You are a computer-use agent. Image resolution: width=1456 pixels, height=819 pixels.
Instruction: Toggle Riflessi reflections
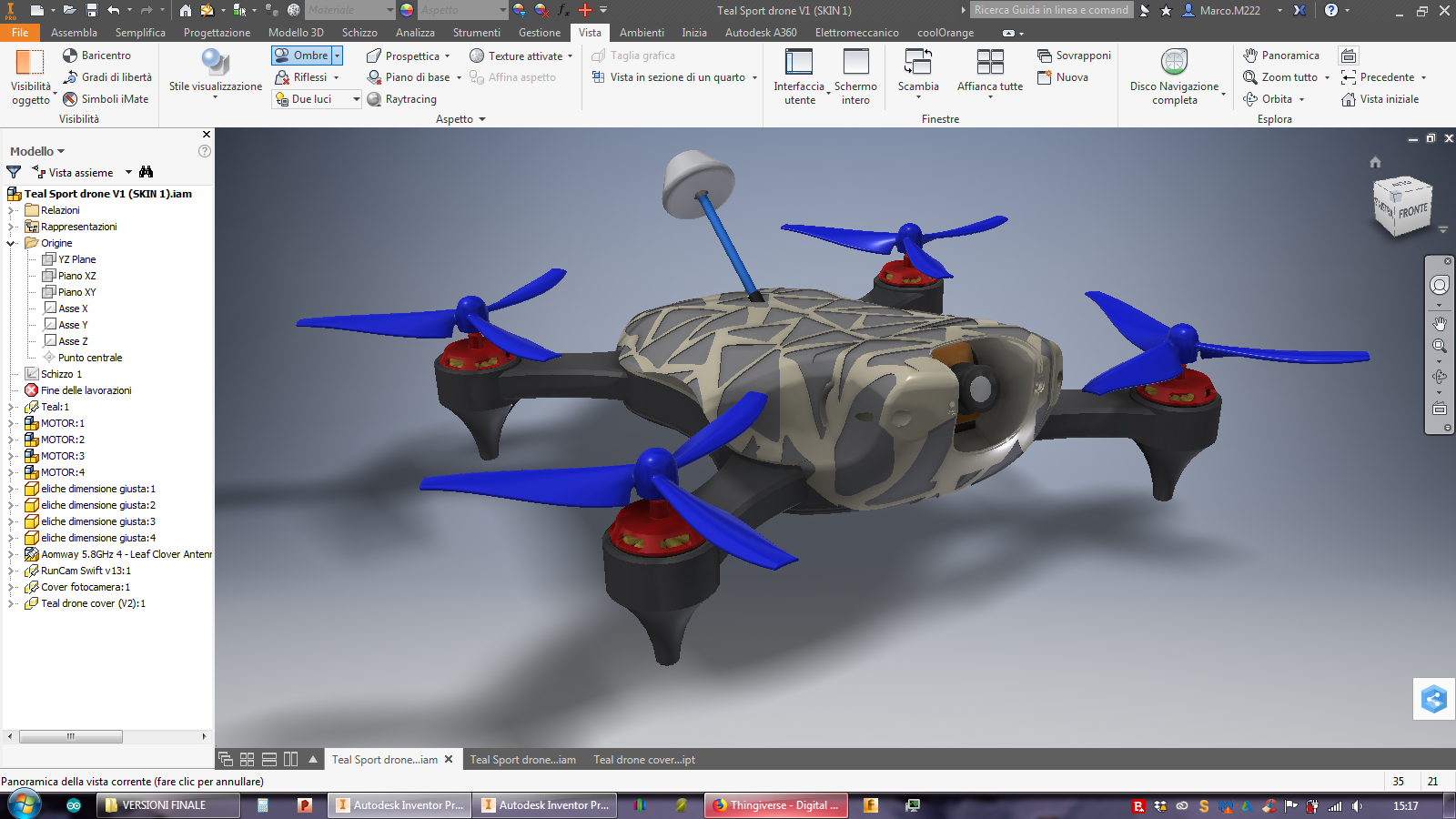301,77
